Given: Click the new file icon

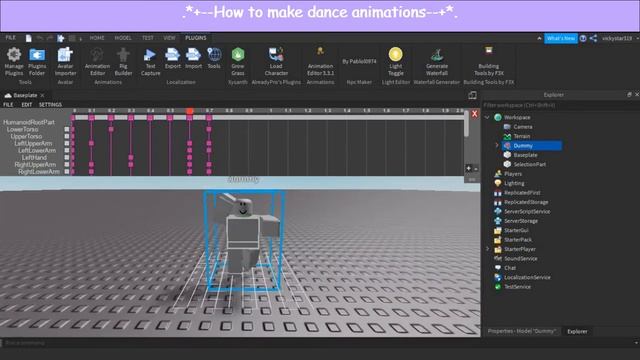Looking at the screenshot, I should click(28, 38).
